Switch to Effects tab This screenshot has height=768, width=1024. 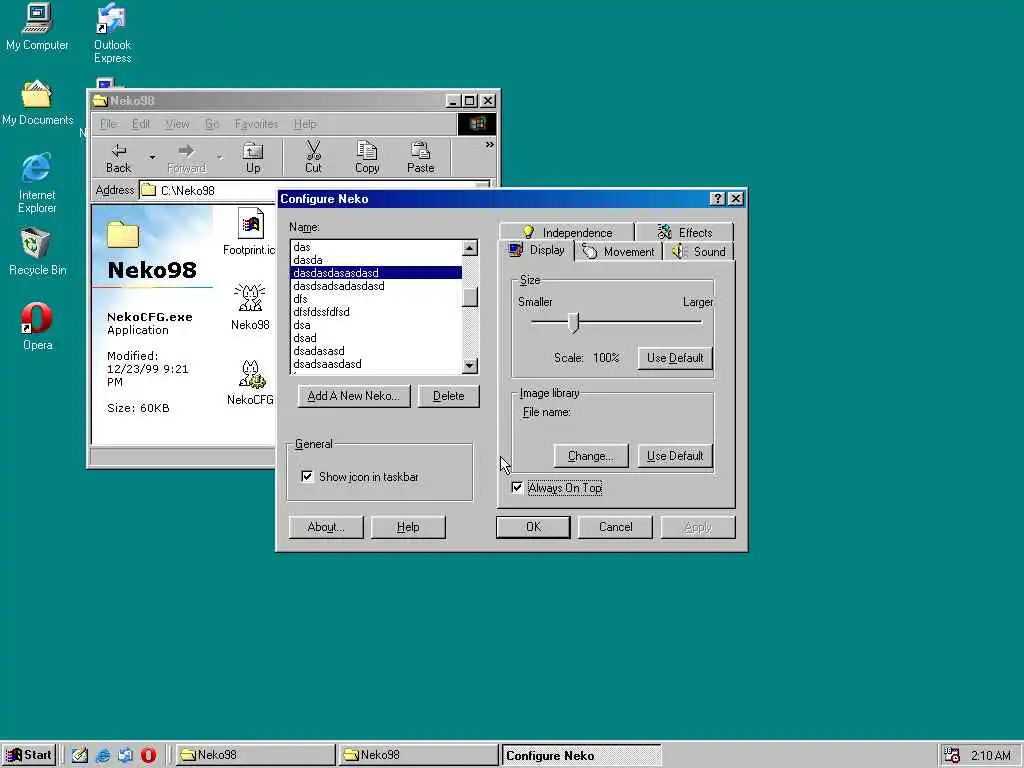click(684, 232)
